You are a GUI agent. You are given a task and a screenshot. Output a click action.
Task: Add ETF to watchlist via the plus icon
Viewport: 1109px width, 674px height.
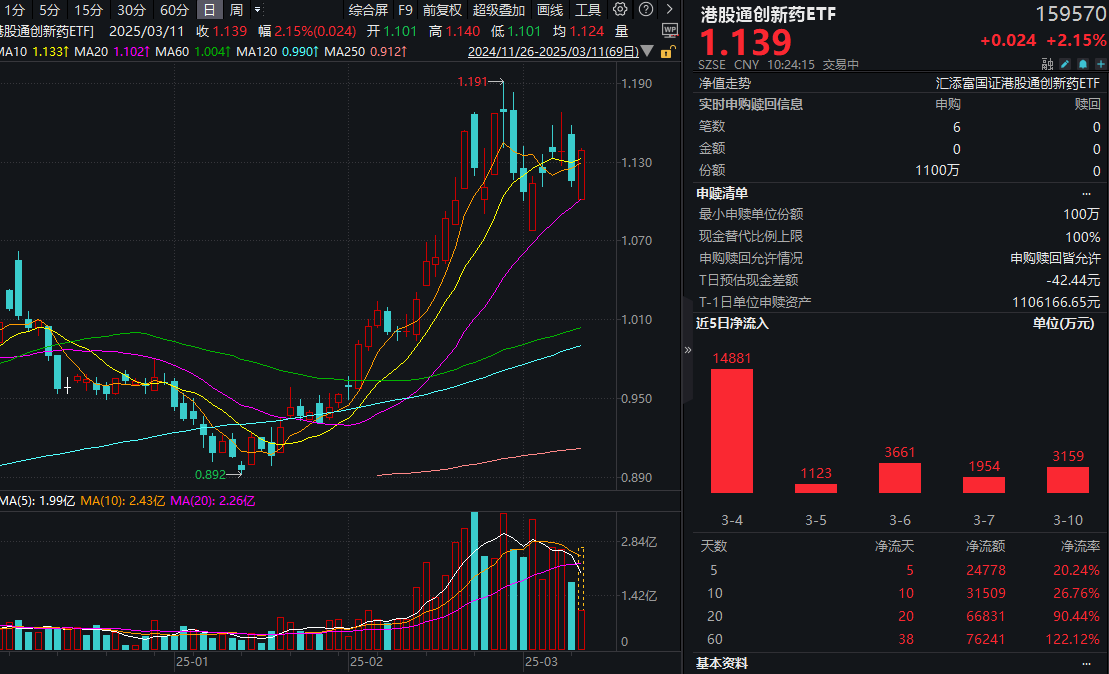pyautogui.click(x=1099, y=63)
